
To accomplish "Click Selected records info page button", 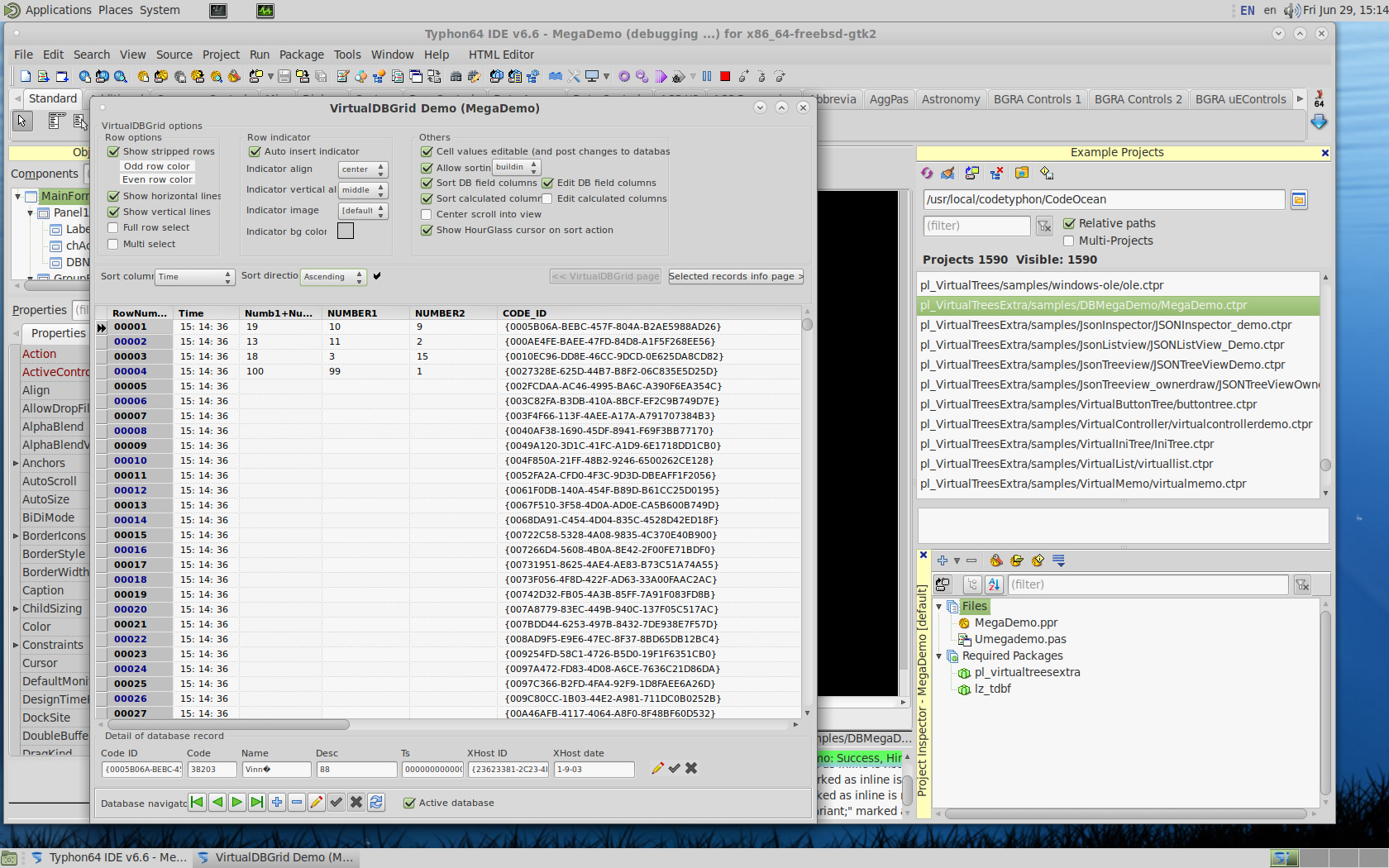I will pos(736,276).
